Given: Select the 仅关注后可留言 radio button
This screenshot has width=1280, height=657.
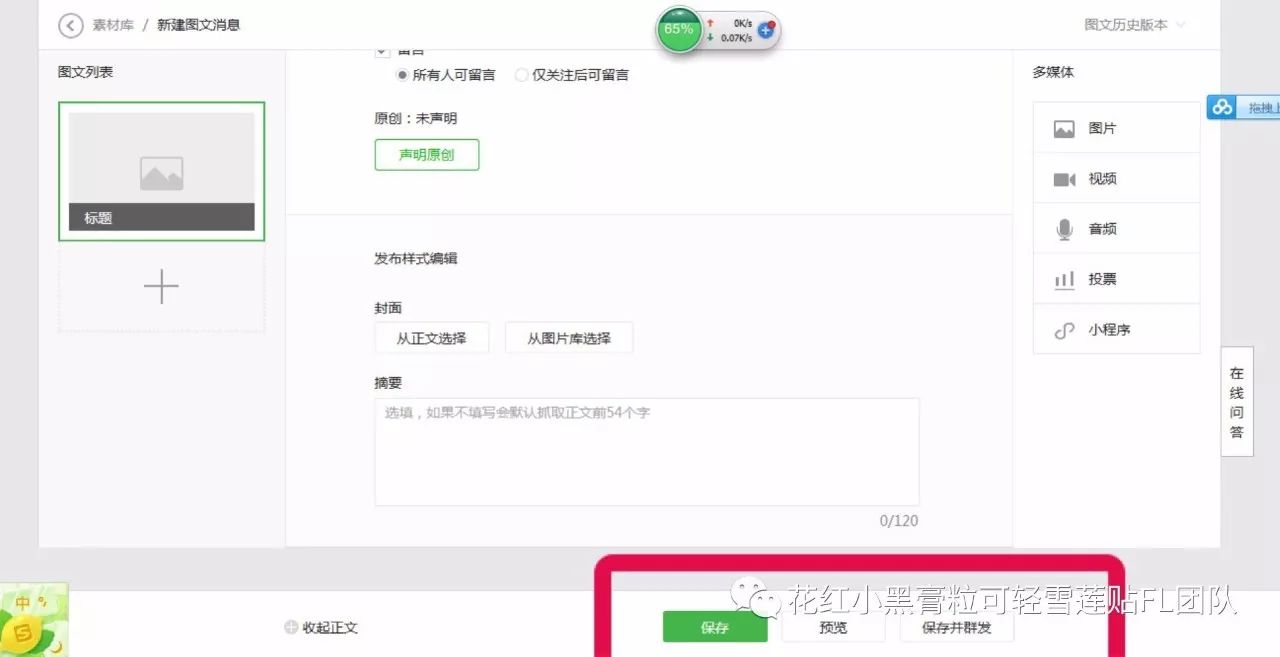Looking at the screenshot, I should (x=521, y=74).
